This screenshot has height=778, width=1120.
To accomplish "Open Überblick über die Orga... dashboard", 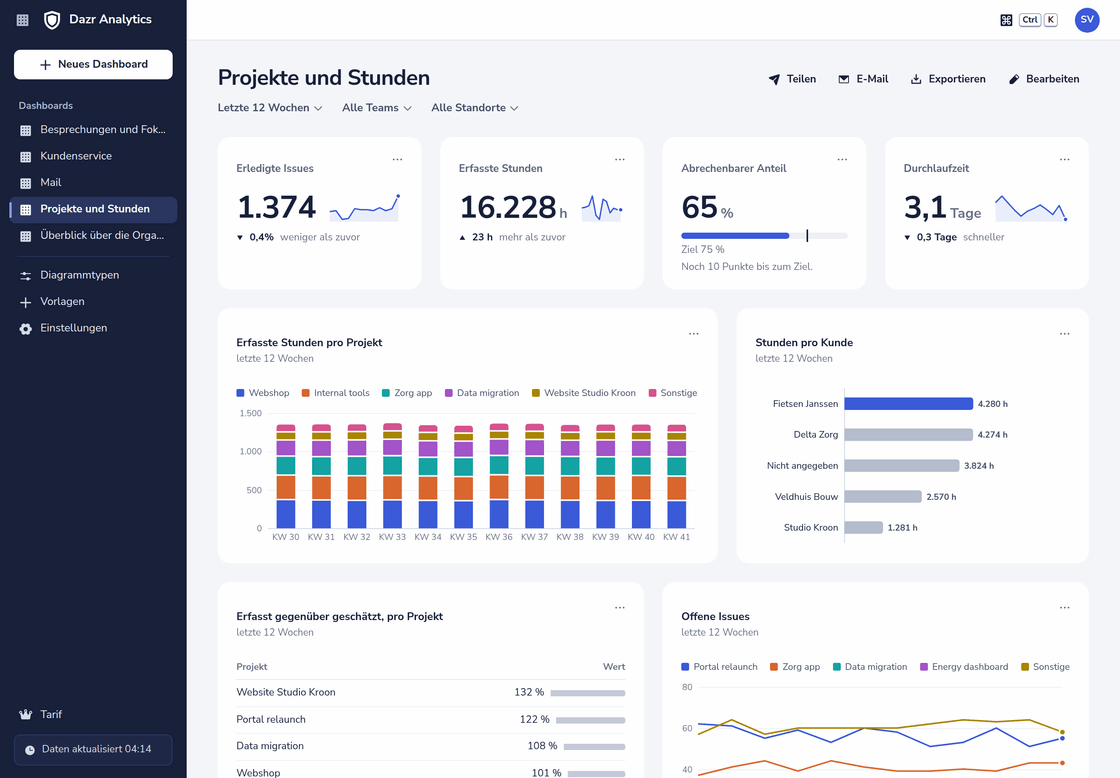I will coord(93,236).
